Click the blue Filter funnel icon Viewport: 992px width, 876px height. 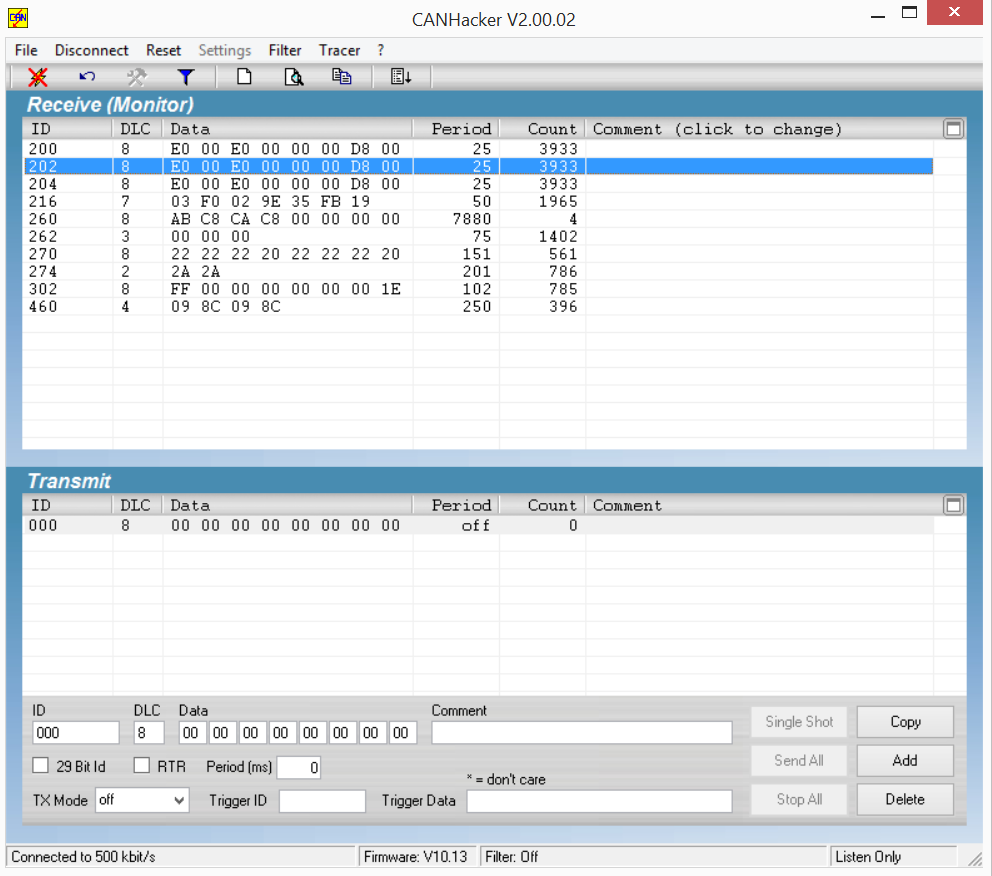(x=185, y=77)
